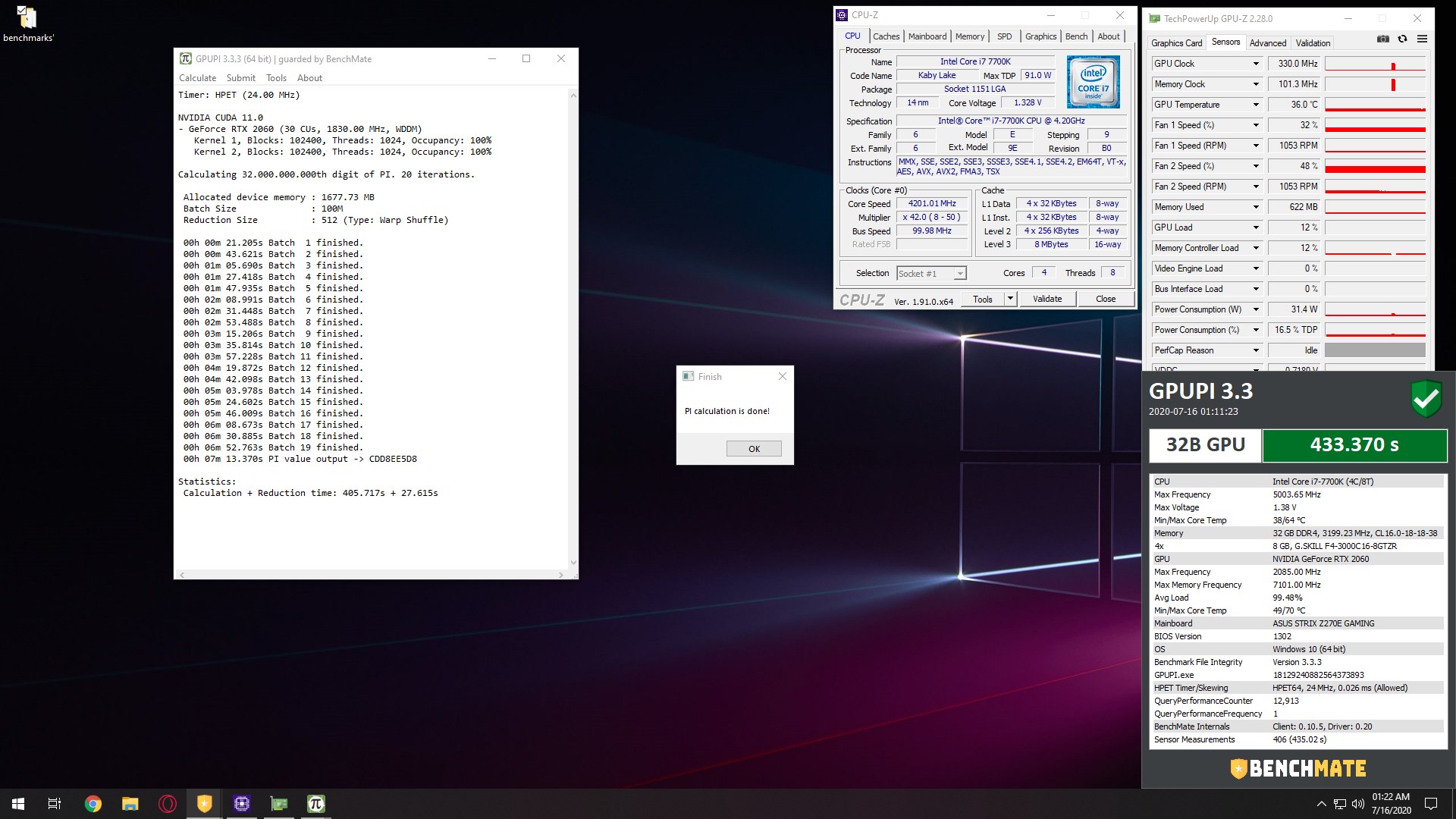Image resolution: width=1456 pixels, height=819 pixels.
Task: Open Task View from the taskbar
Action: (x=55, y=804)
